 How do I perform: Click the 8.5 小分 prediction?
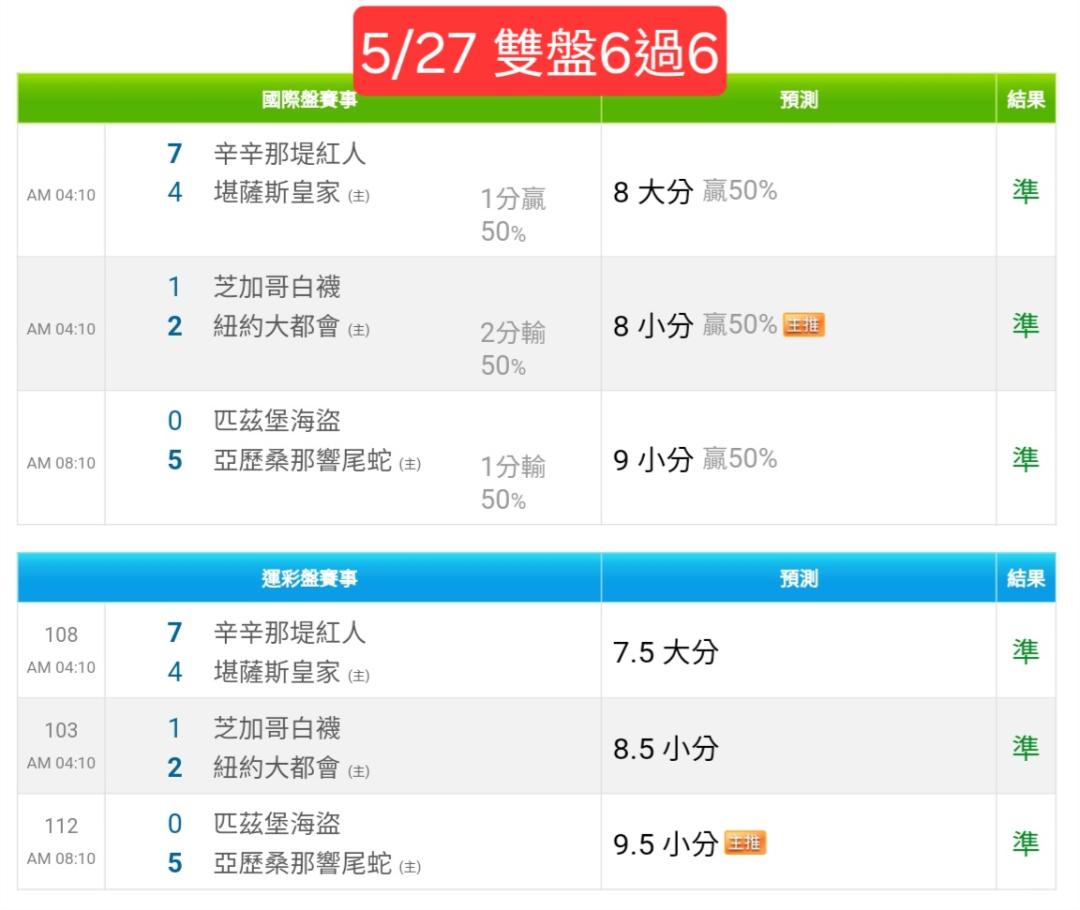tap(665, 748)
